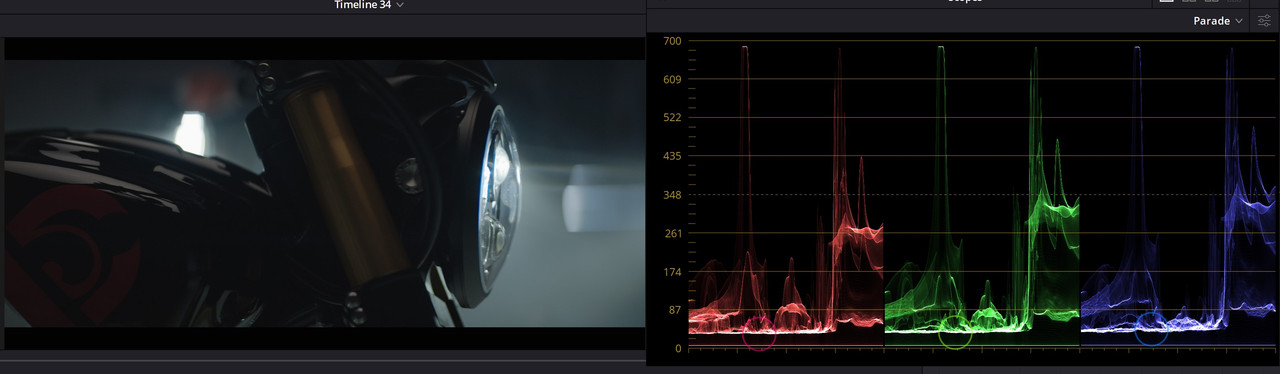This screenshot has width=1280, height=374.
Task: Click the bright background light in viewer
Action: (189, 134)
